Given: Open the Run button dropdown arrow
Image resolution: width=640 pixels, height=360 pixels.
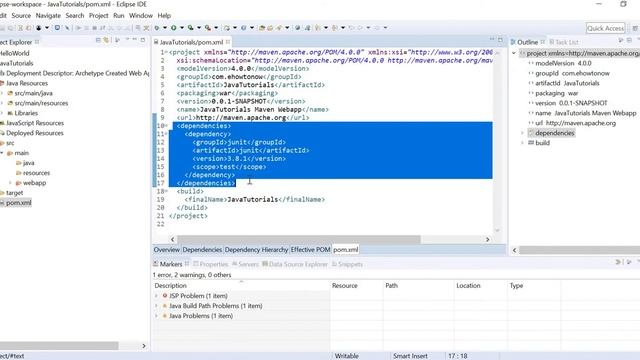Looking at the screenshot, I should pyautogui.click(x=182, y=28).
